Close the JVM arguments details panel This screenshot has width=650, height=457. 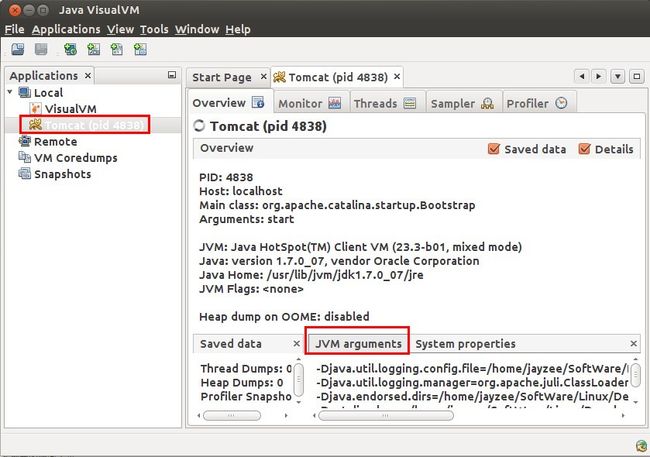point(633,343)
